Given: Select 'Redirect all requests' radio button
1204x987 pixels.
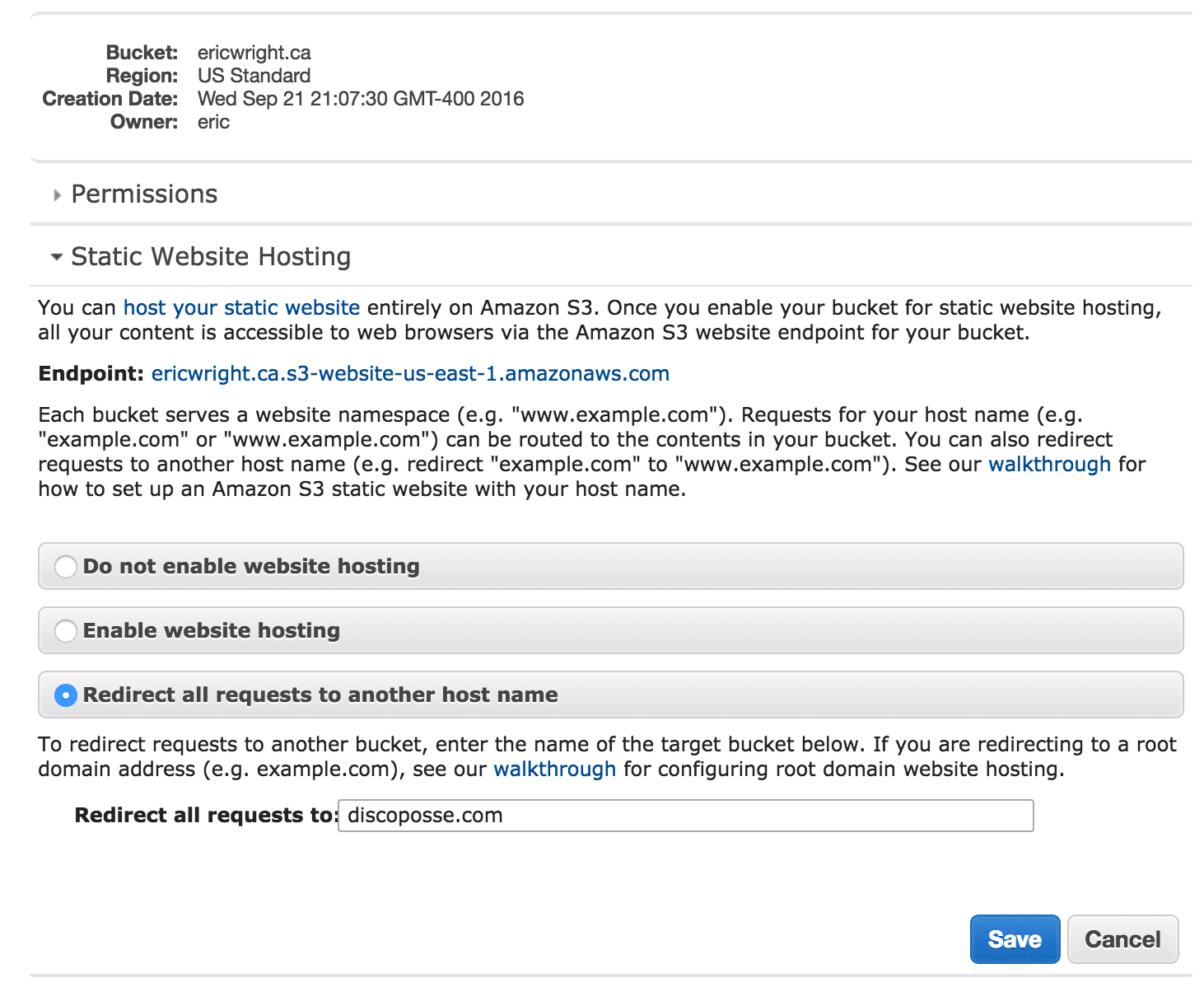Looking at the screenshot, I should (66, 695).
